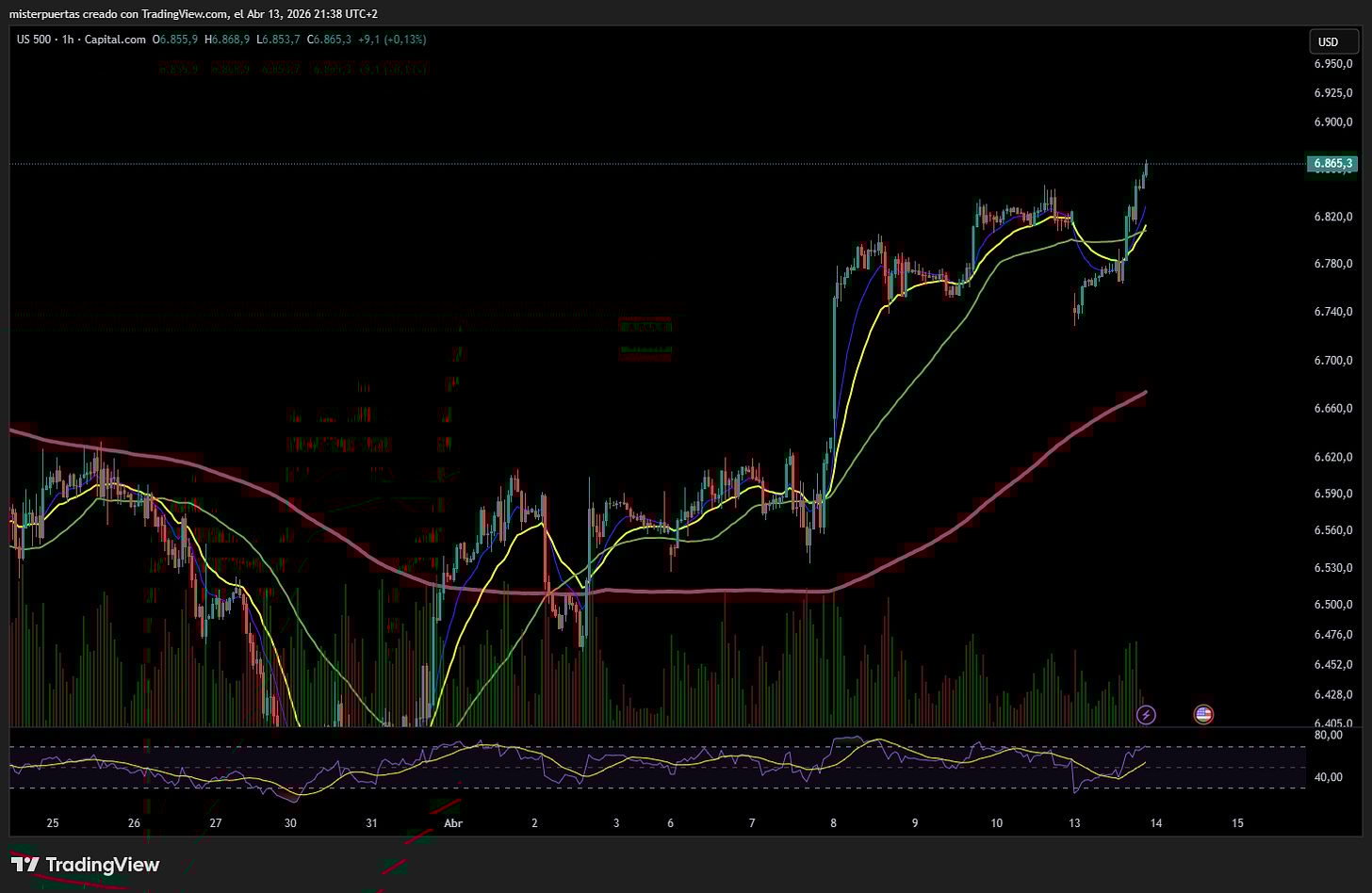Select the 'US 500 · 1h · Capital.com' chart title
This screenshot has height=893, width=1372.
[81, 40]
